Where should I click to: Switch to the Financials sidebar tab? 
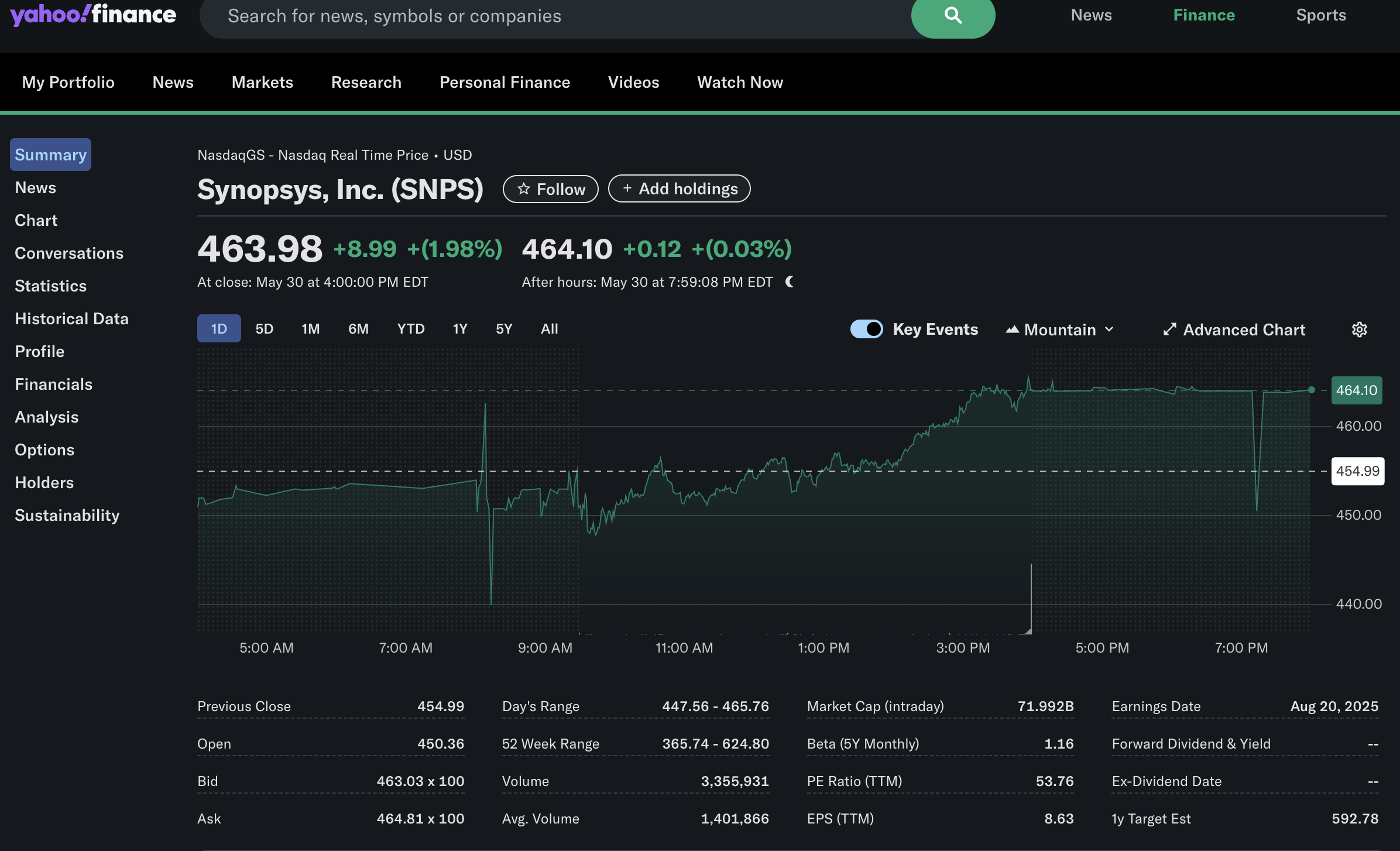pyautogui.click(x=53, y=385)
